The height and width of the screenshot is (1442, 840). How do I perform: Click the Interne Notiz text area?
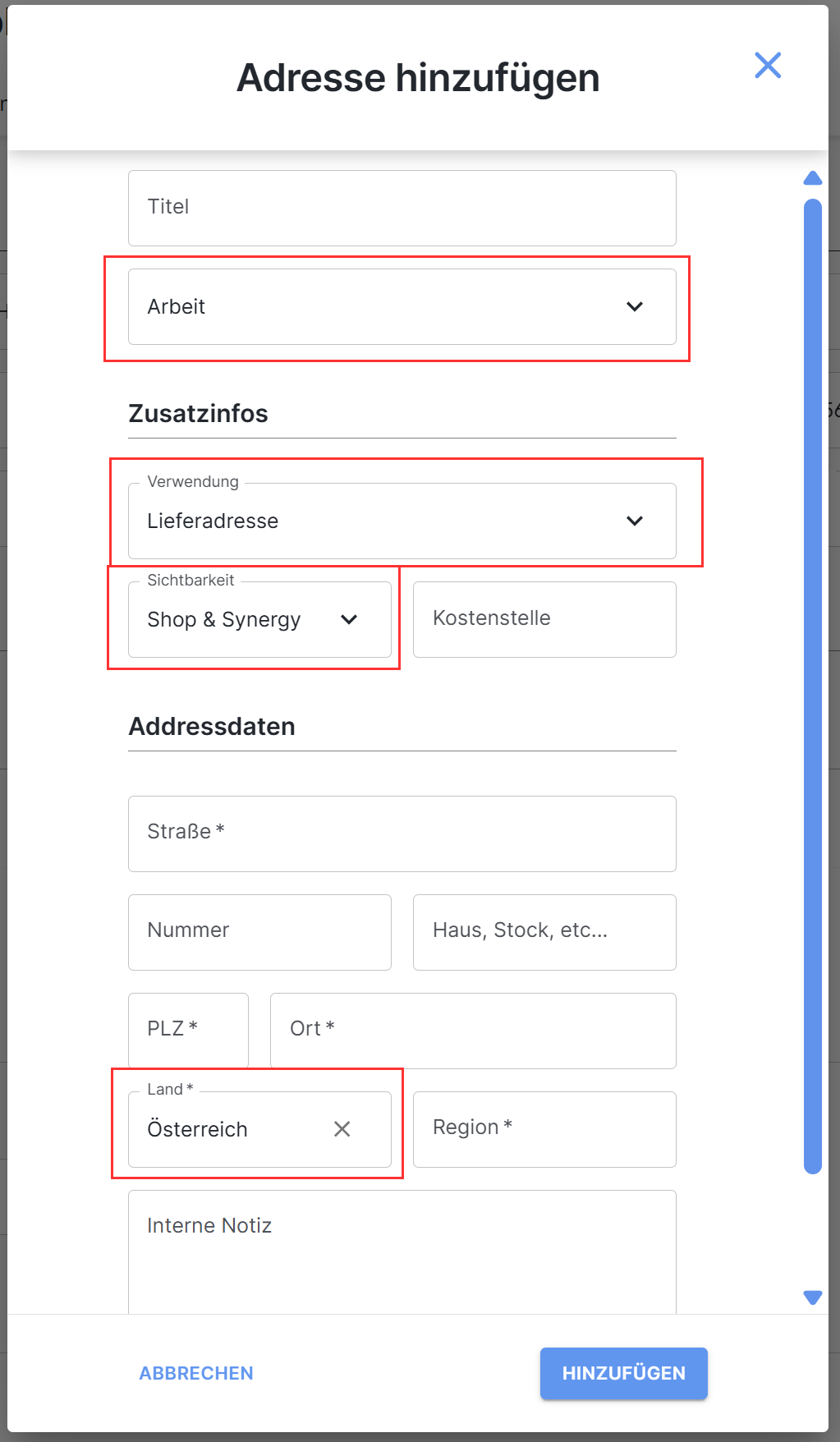click(x=402, y=1252)
